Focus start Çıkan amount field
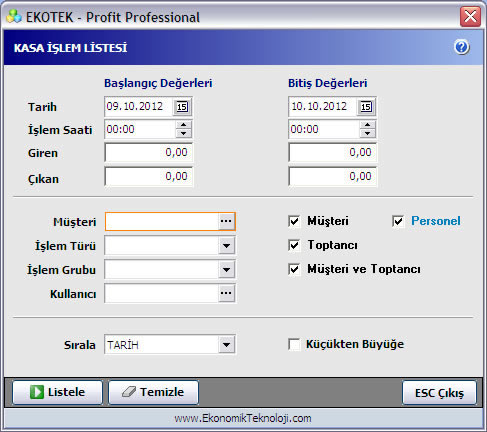 coord(149,176)
